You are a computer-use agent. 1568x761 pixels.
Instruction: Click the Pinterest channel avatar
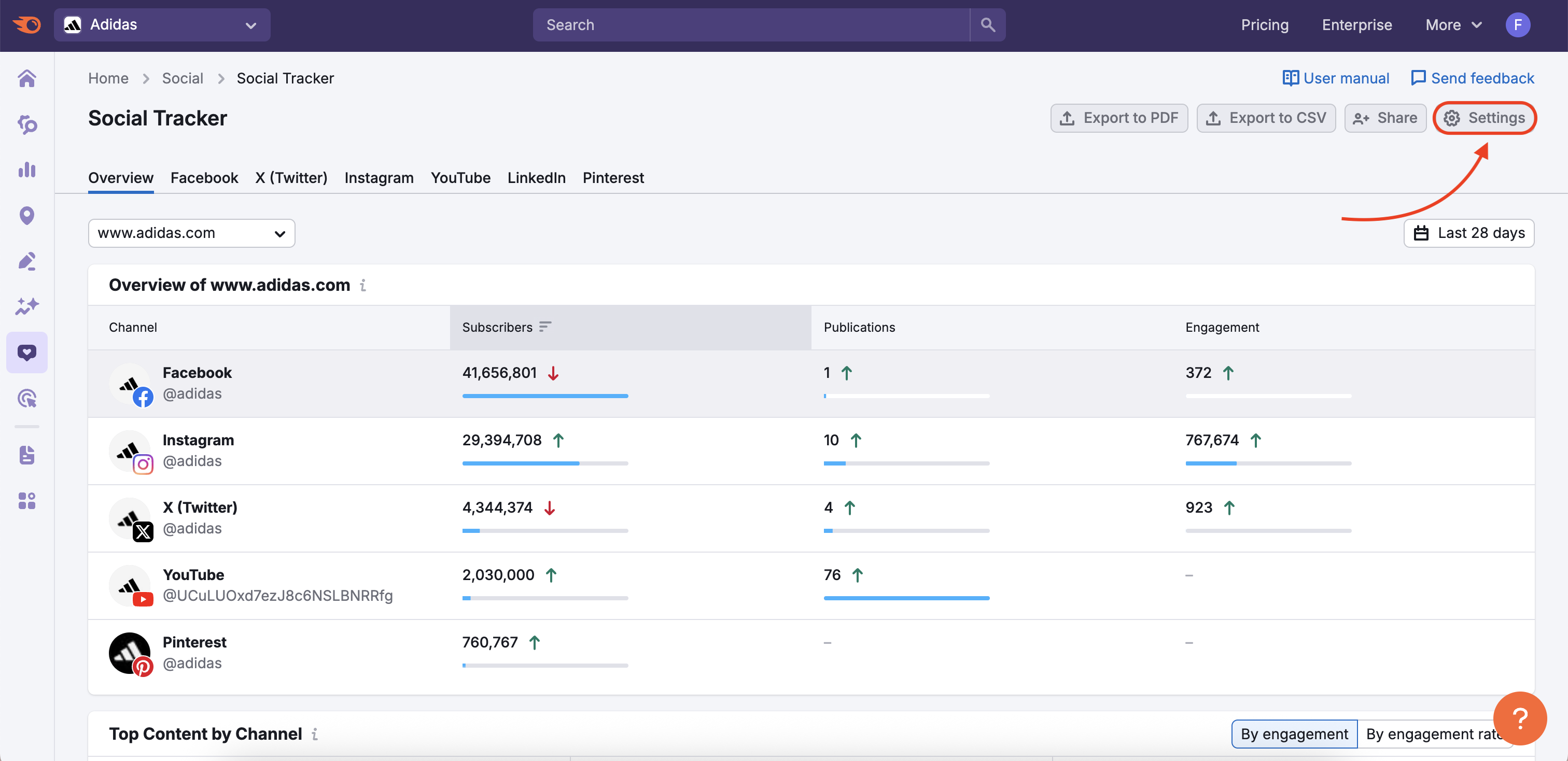130,654
